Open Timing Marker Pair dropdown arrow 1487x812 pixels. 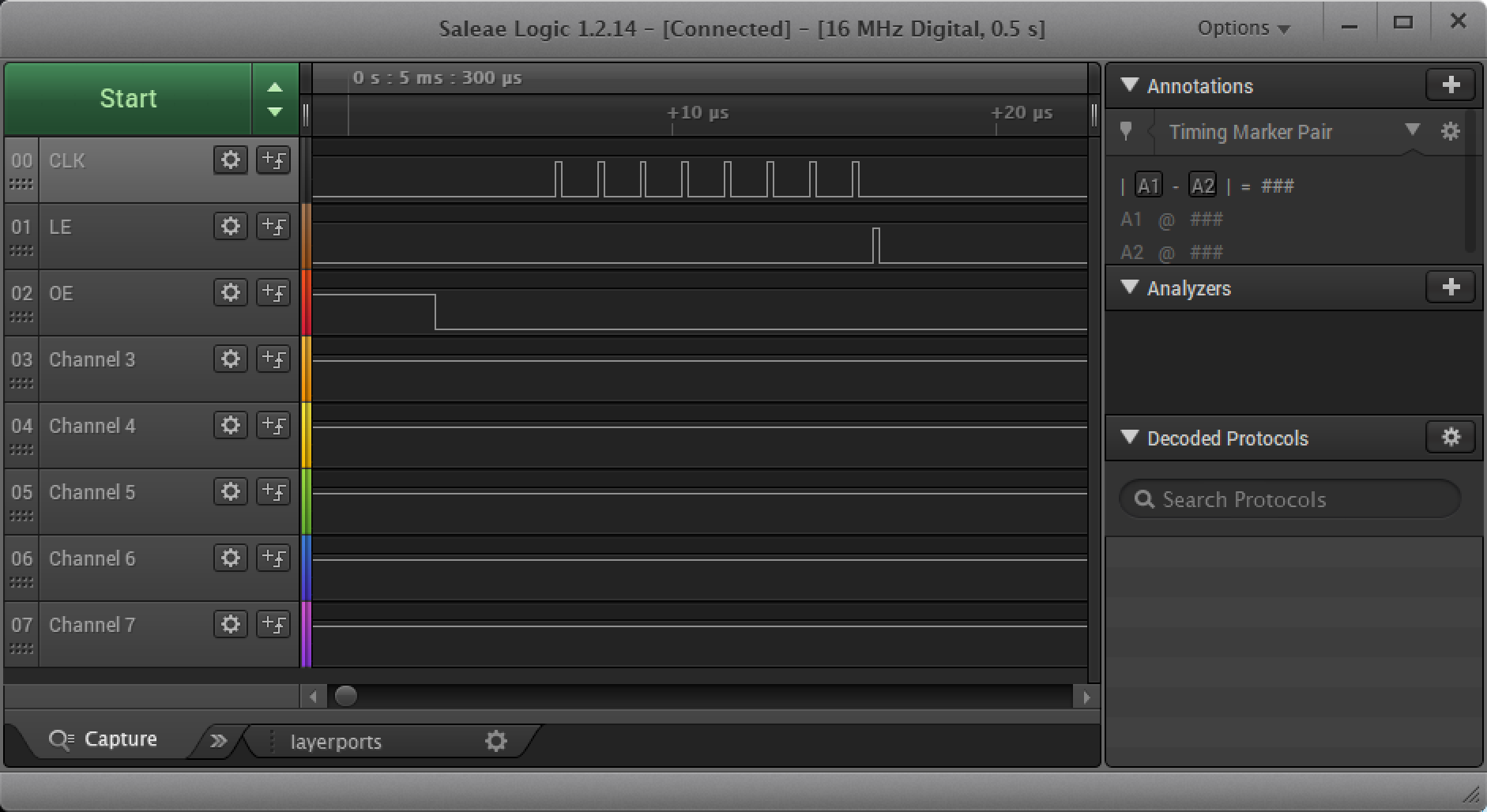click(1413, 130)
